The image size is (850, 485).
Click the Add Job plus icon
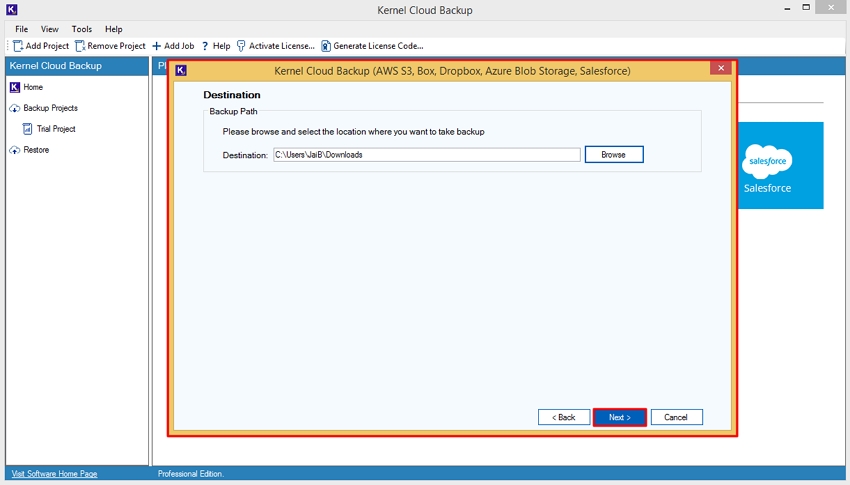(157, 46)
